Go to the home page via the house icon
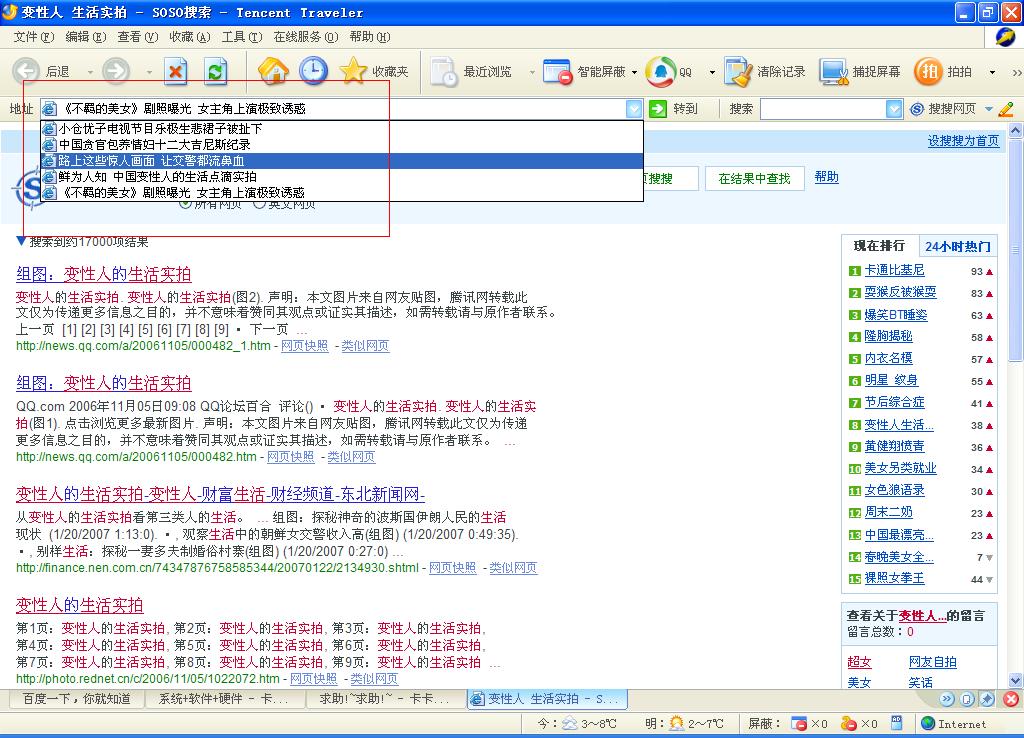The width and height of the screenshot is (1024, 738). 274,71
